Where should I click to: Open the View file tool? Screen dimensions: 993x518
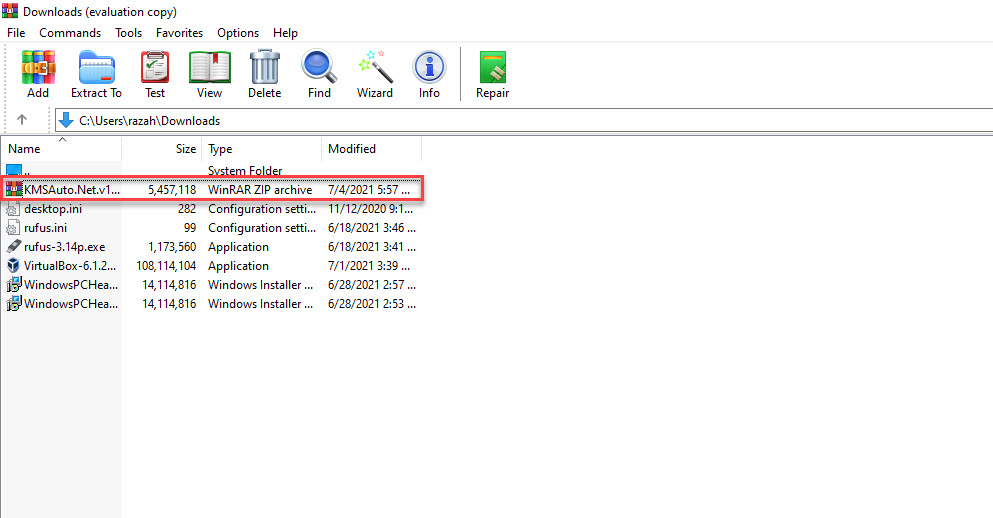click(209, 74)
